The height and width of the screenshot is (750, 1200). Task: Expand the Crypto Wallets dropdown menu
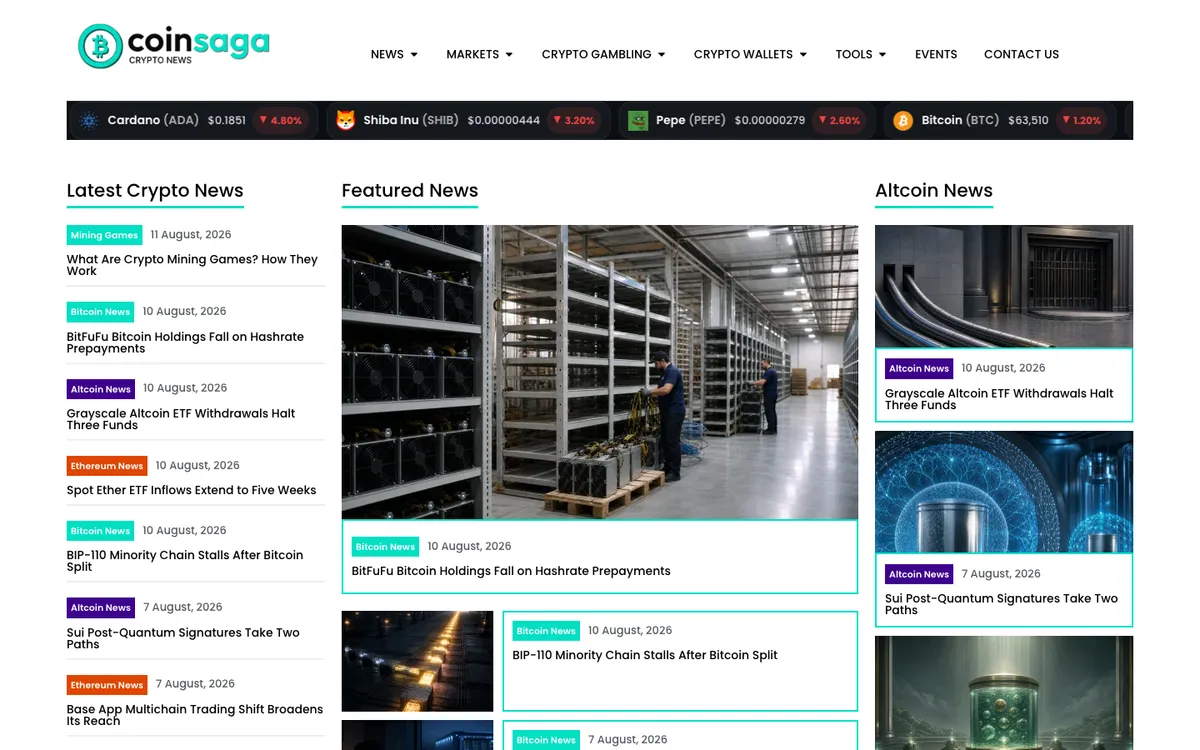coord(750,54)
